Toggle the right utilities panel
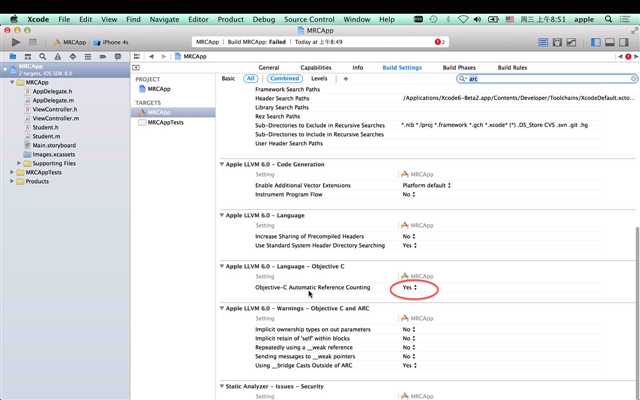The height and width of the screenshot is (400, 640). [x=624, y=42]
